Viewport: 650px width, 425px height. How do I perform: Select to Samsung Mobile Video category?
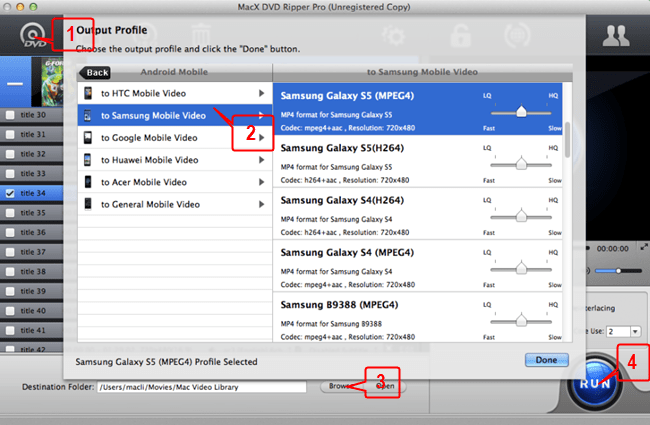(x=175, y=115)
